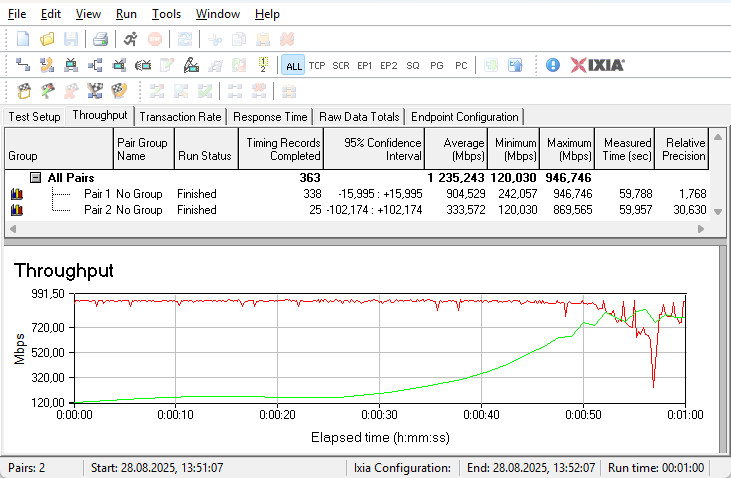Click the Add video pair TV icon
This screenshot has width=731, height=478.
(x=71, y=65)
